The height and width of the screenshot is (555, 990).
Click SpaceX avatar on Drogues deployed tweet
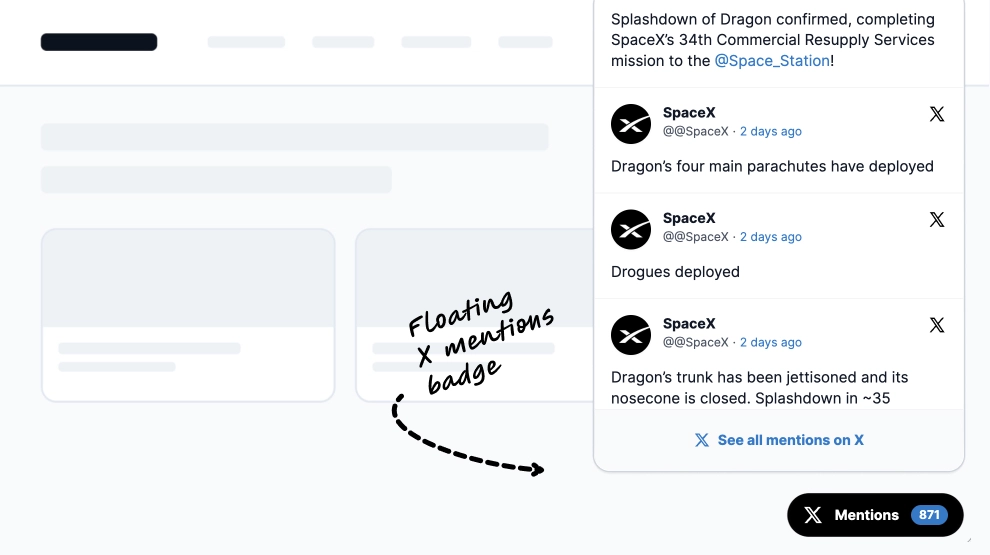tap(631, 229)
